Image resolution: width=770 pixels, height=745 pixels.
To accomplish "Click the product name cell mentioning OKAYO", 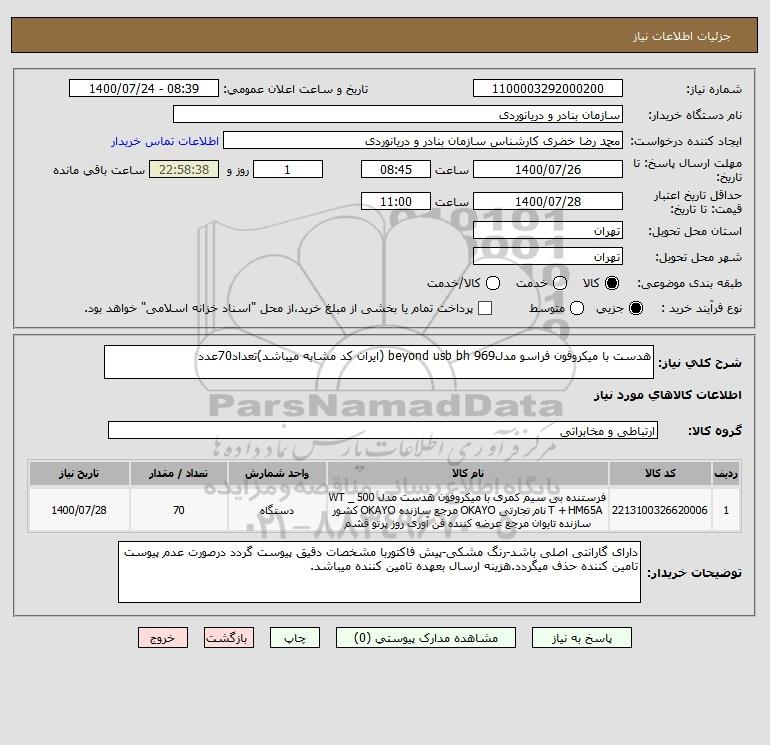I will click(x=468, y=510).
